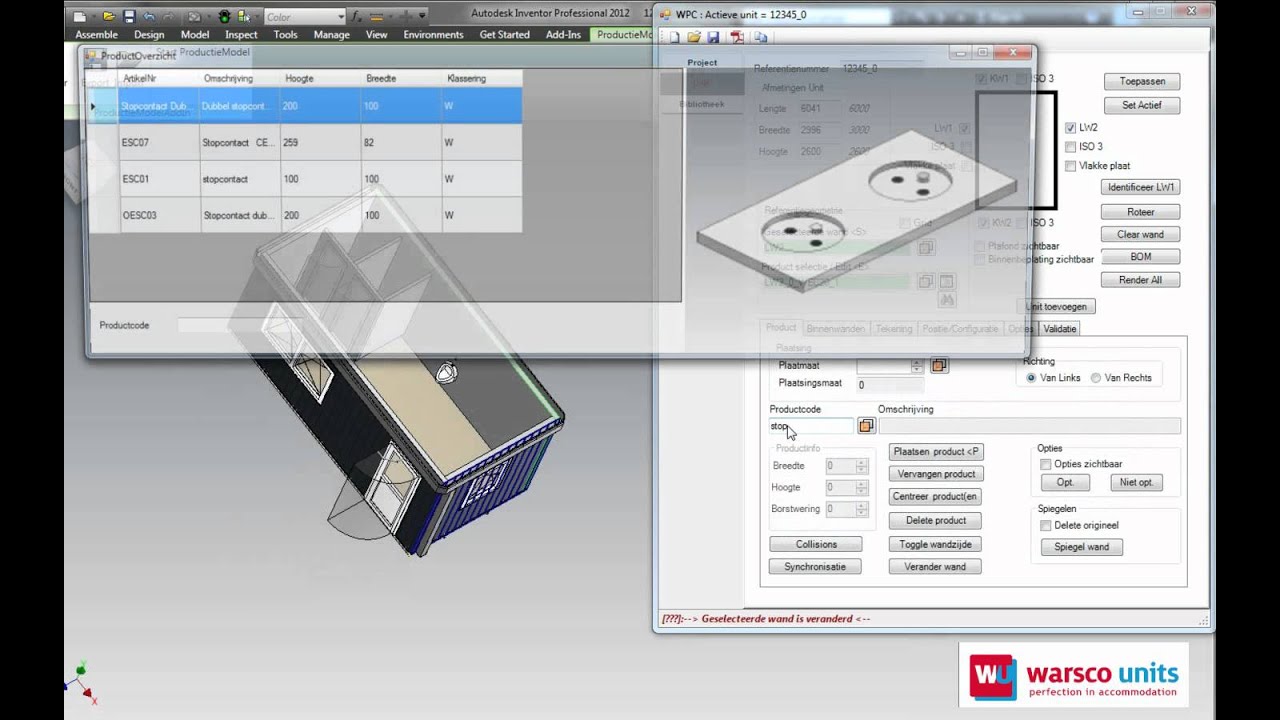Enable the Opties zichtbaar checkbox
1280x720 pixels.
point(1046,464)
